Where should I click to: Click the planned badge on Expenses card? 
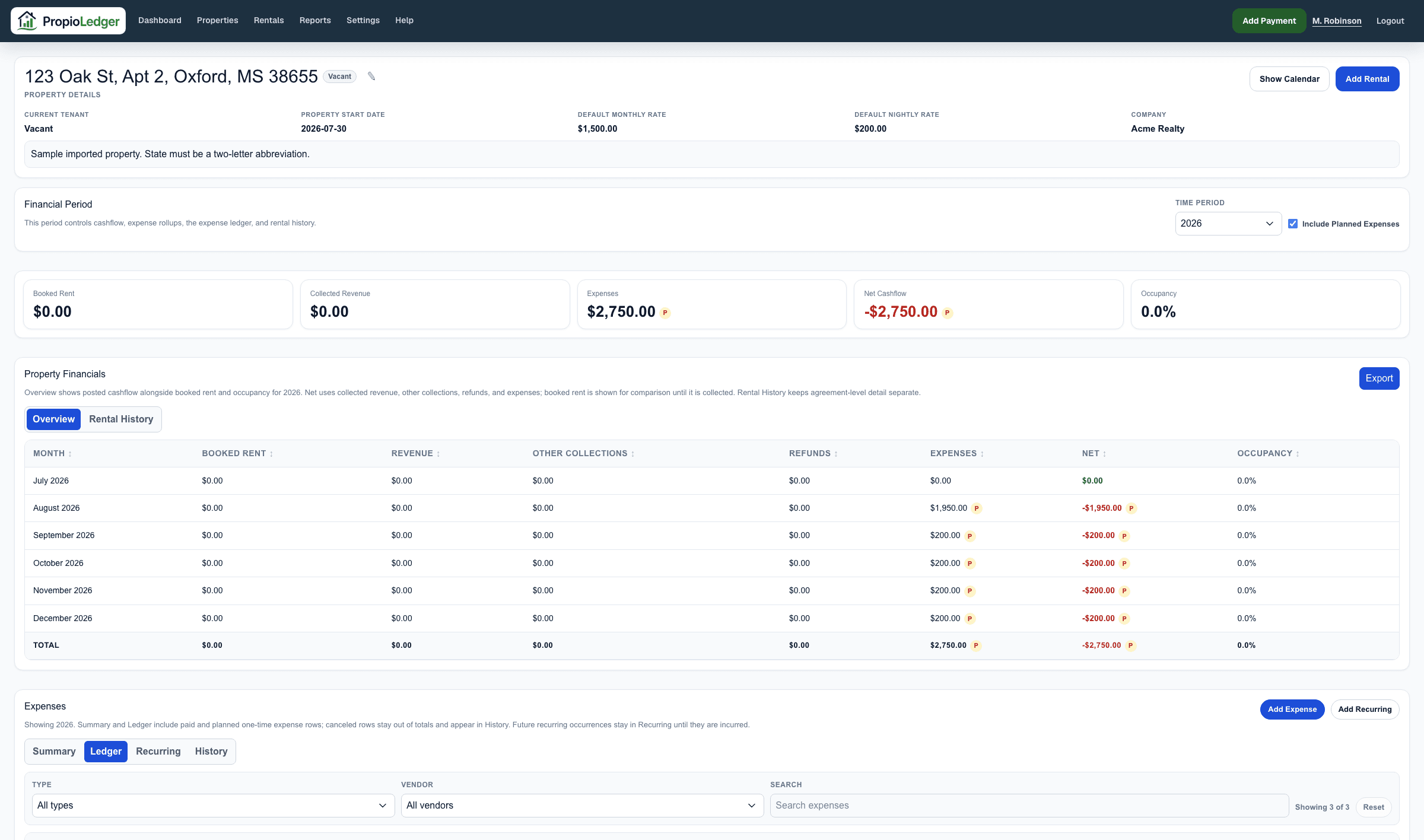665,313
